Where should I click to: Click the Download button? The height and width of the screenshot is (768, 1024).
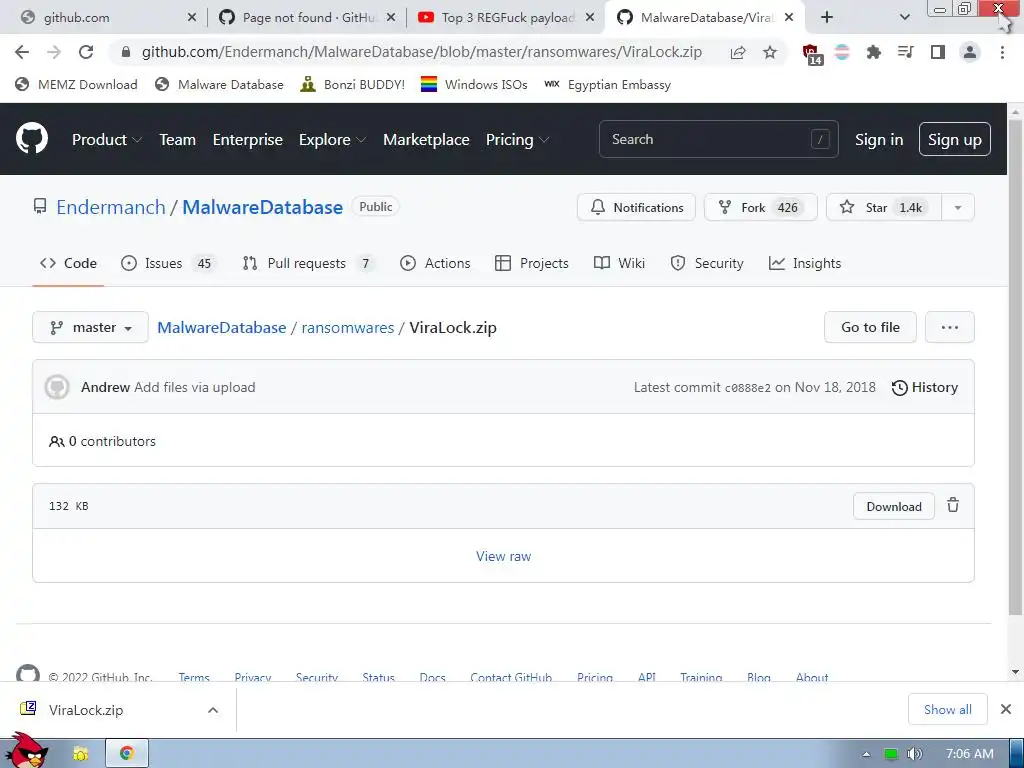893,507
